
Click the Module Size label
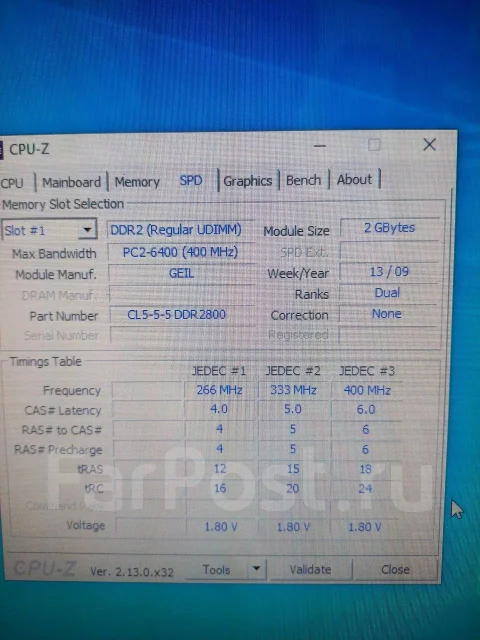pos(296,231)
